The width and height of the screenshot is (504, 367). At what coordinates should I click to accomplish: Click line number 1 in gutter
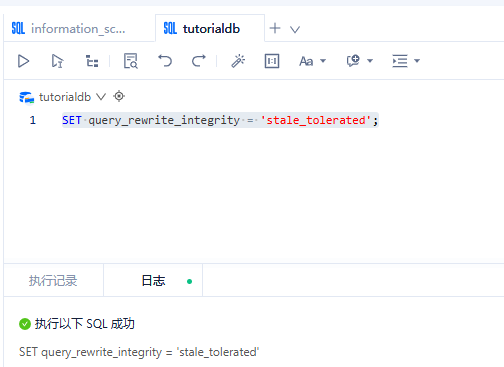click(32, 120)
